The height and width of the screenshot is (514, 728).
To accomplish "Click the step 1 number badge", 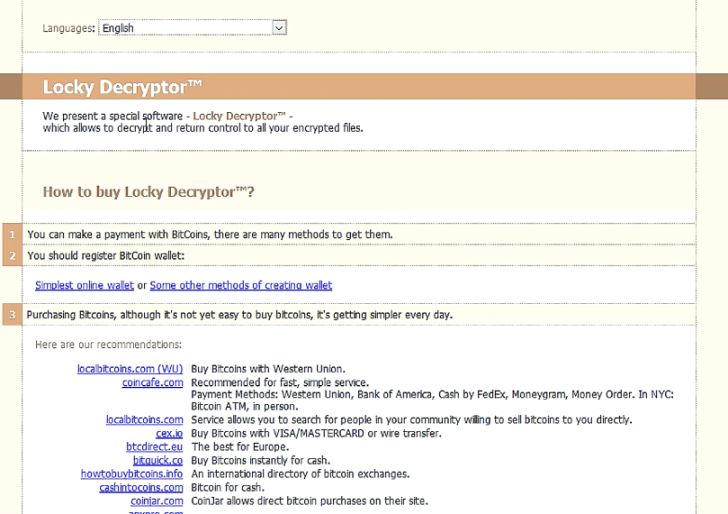I will (x=12, y=235).
